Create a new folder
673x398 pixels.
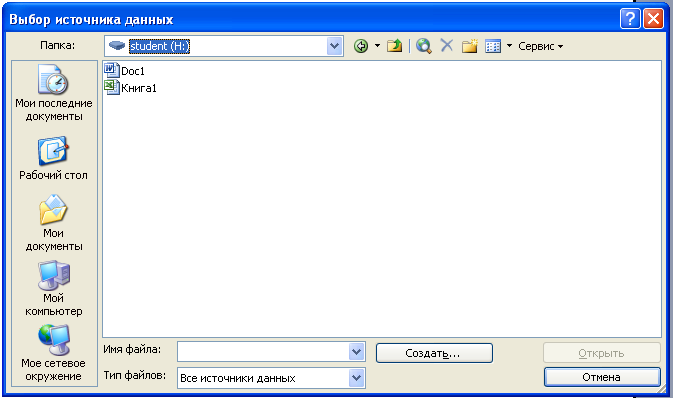[470, 46]
